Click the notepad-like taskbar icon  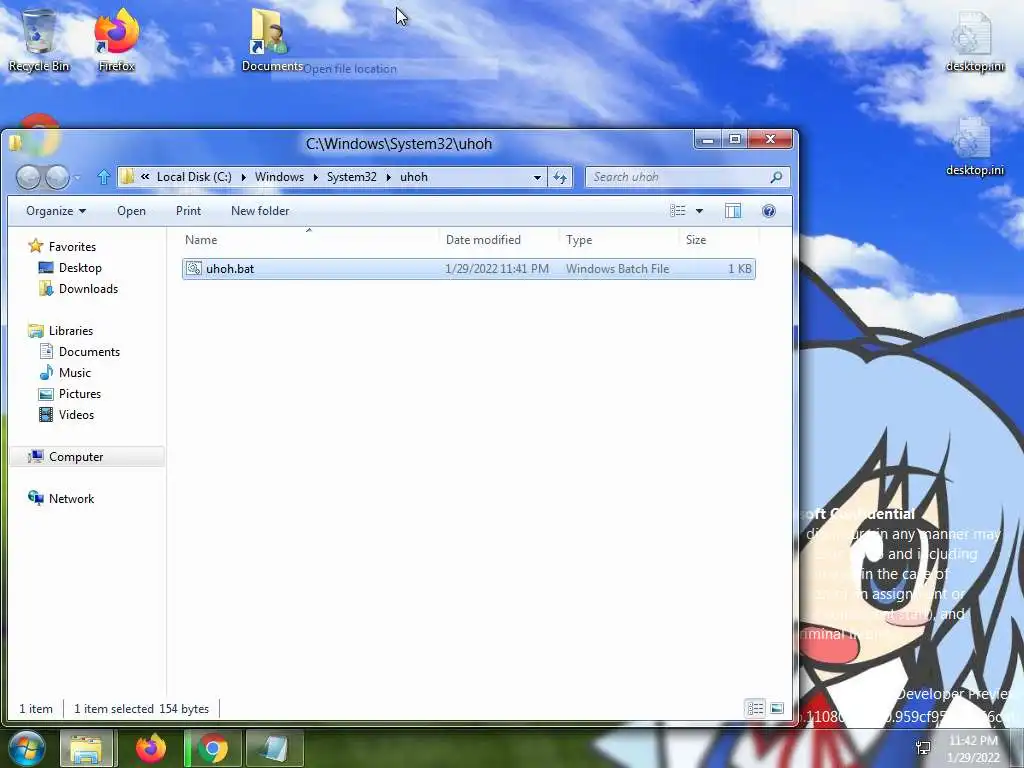coord(275,748)
